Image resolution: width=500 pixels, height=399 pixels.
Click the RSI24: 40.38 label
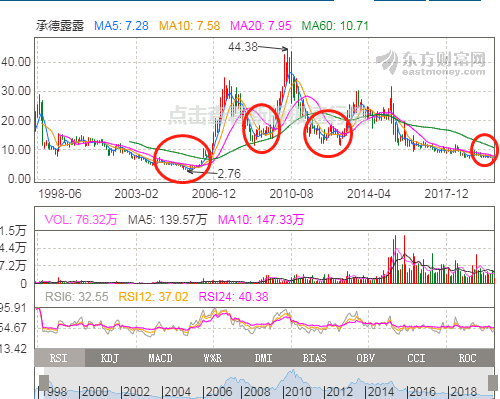point(233,297)
